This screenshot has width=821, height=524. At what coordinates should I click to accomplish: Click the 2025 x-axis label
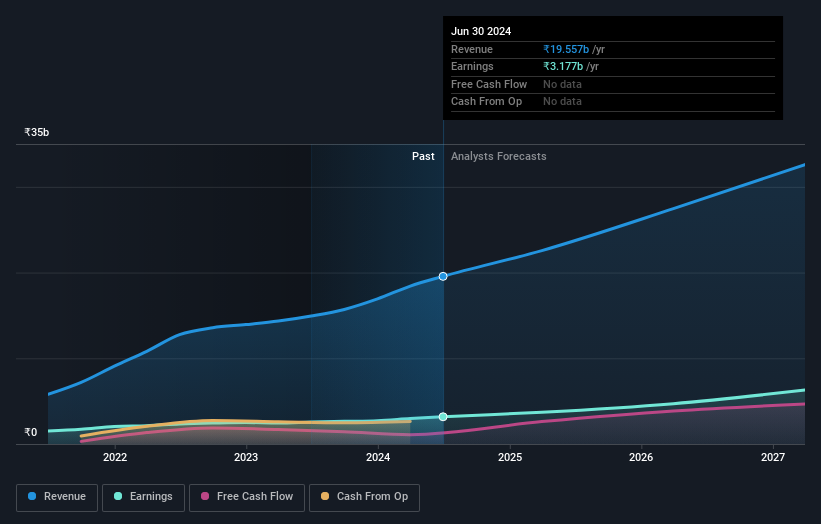click(x=510, y=458)
